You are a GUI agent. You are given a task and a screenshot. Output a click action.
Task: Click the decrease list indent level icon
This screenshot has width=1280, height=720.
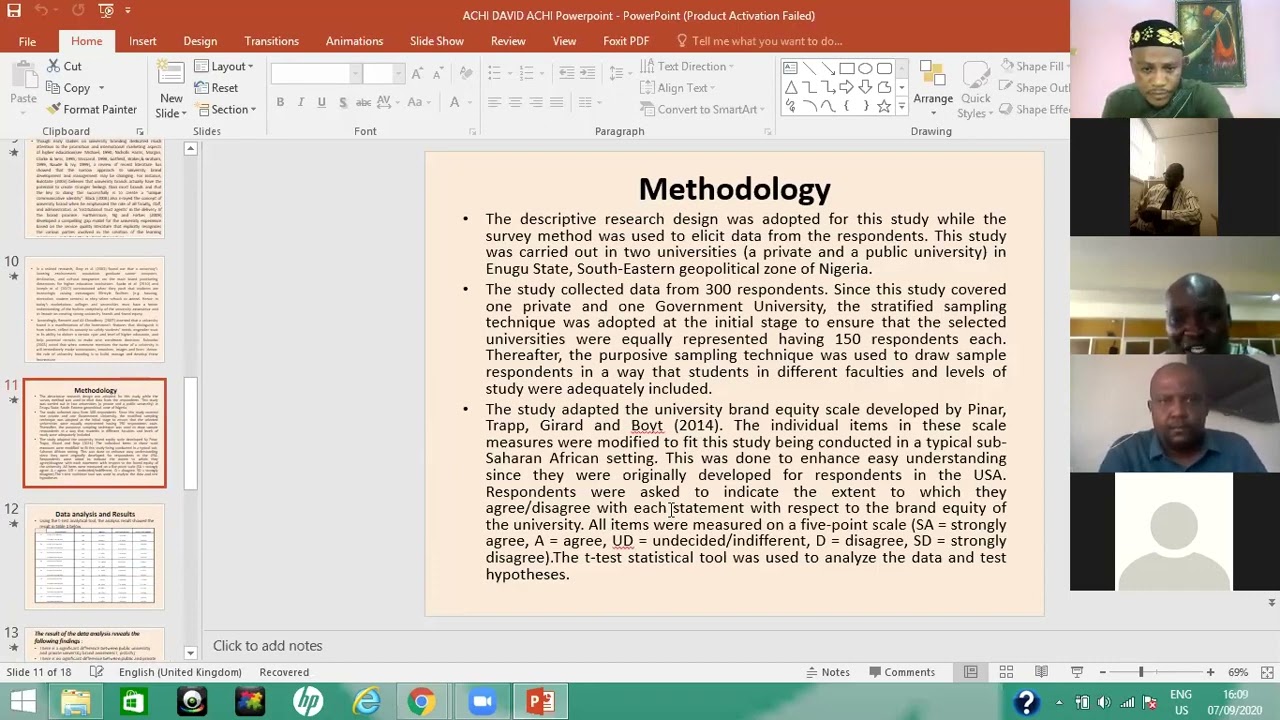[567, 74]
